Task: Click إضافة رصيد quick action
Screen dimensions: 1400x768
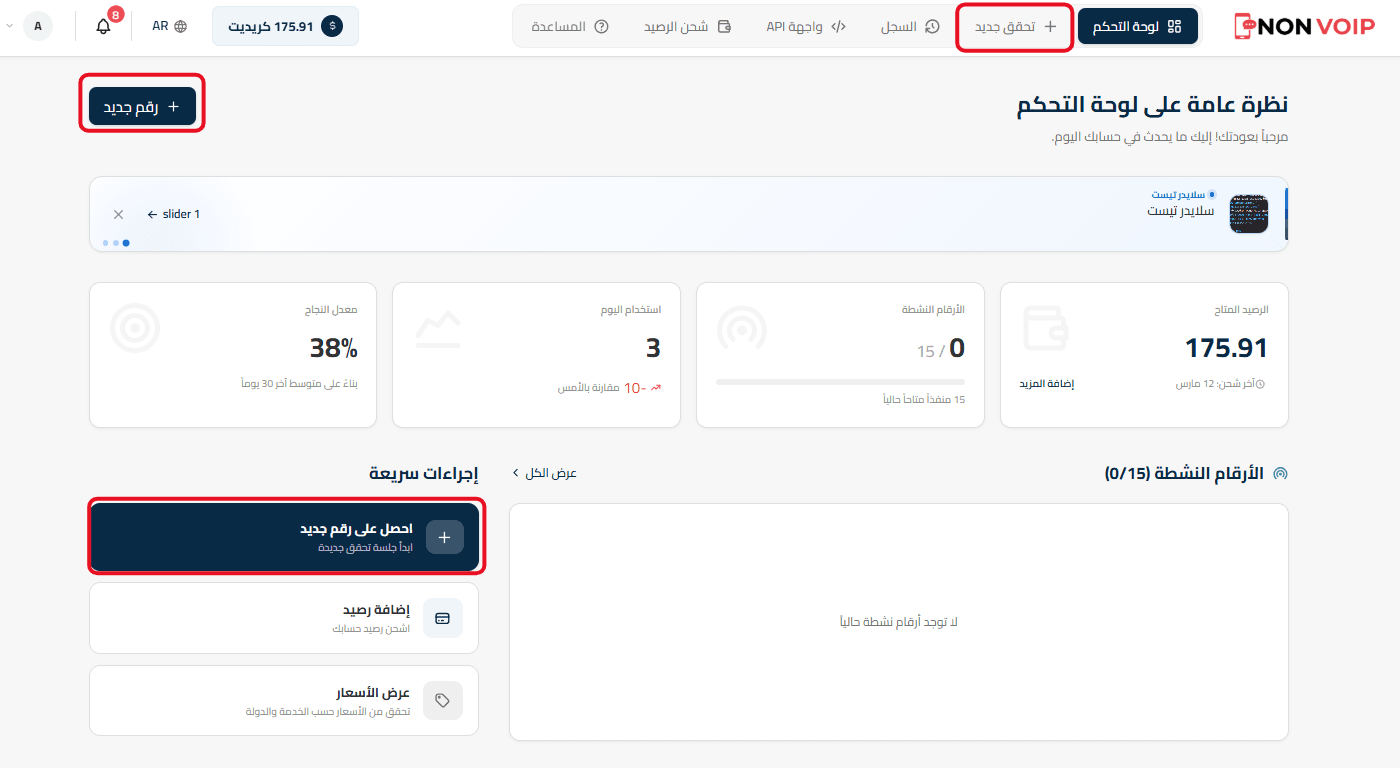Action: tap(284, 619)
